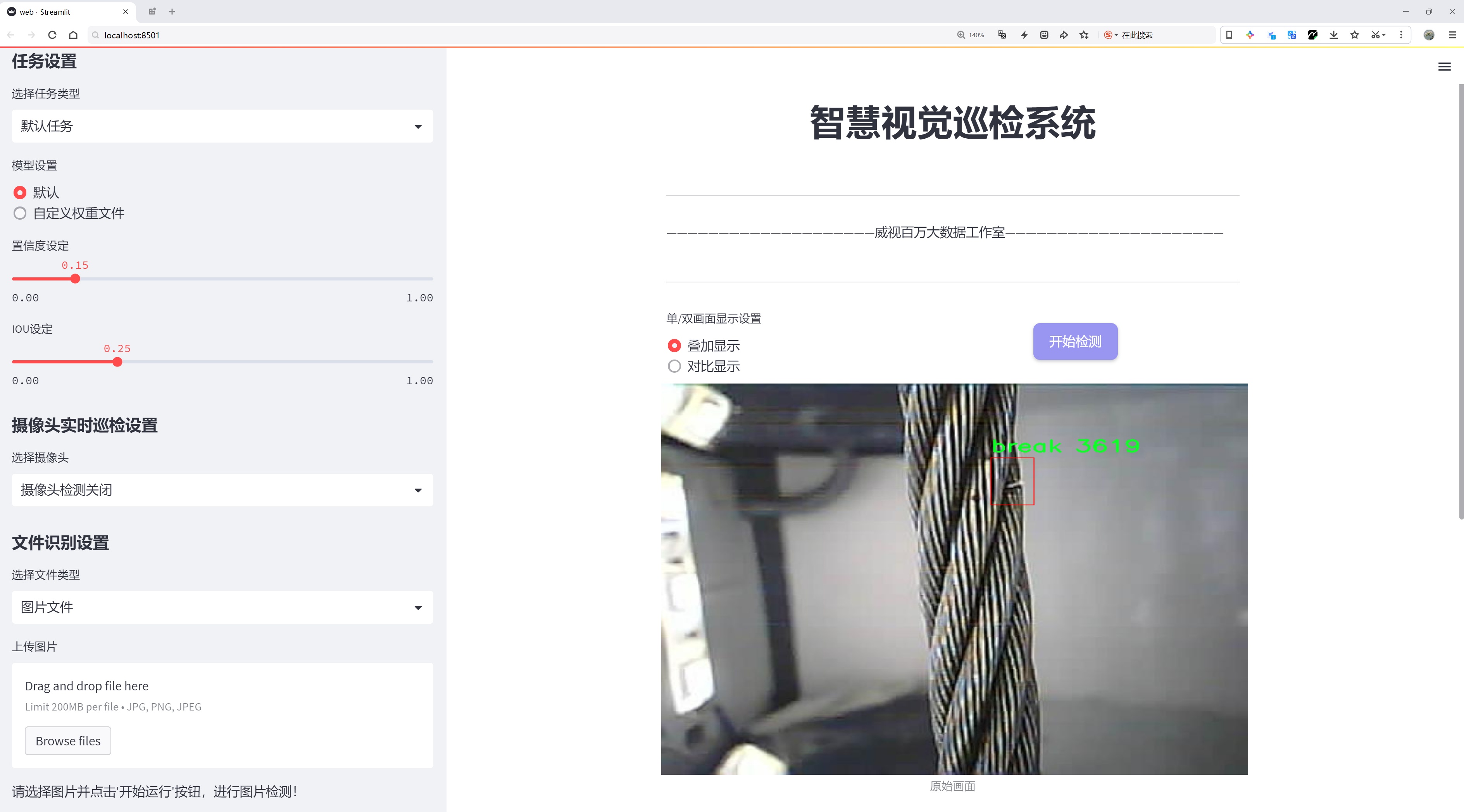1464x812 pixels.
Task: Restore the browser window size
Action: click(1429, 11)
